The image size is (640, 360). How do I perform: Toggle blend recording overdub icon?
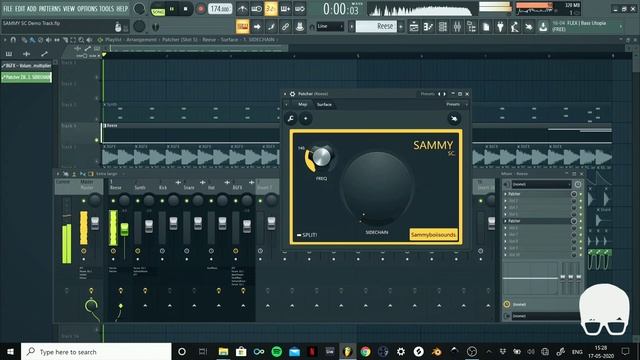[x=285, y=9]
